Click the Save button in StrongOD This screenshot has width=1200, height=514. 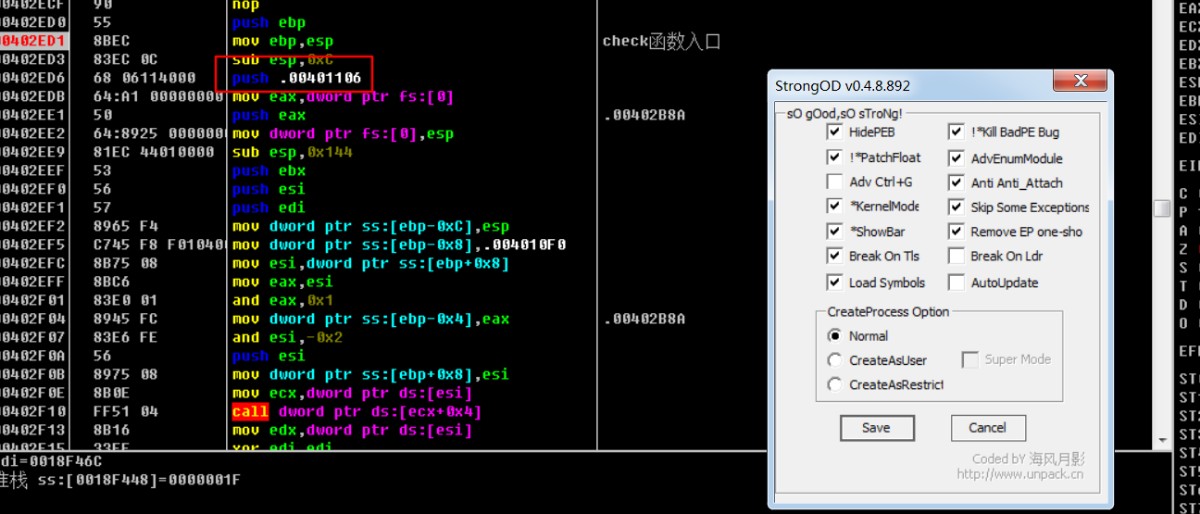tap(876, 428)
